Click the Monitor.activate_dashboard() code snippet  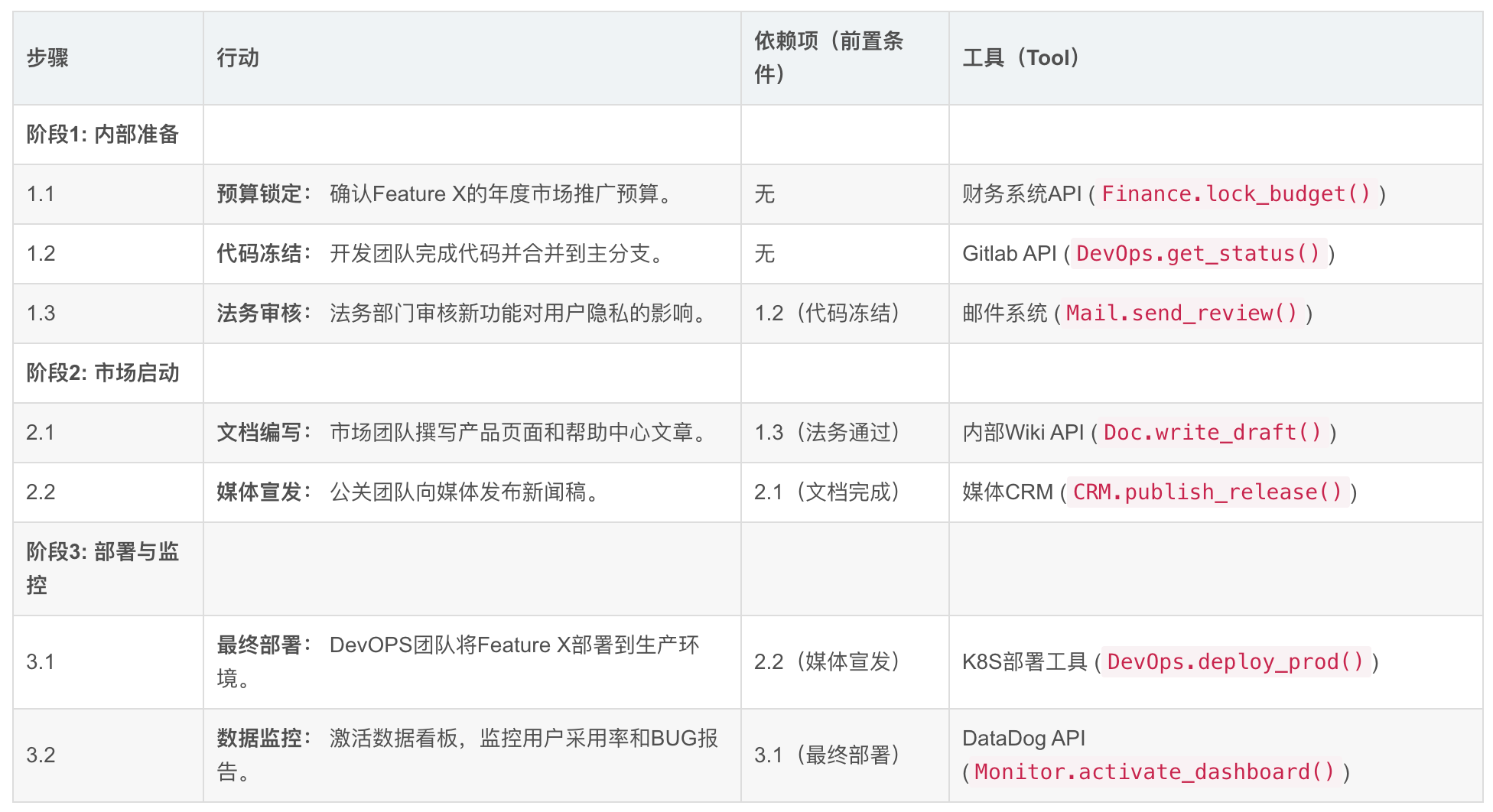tap(1155, 772)
